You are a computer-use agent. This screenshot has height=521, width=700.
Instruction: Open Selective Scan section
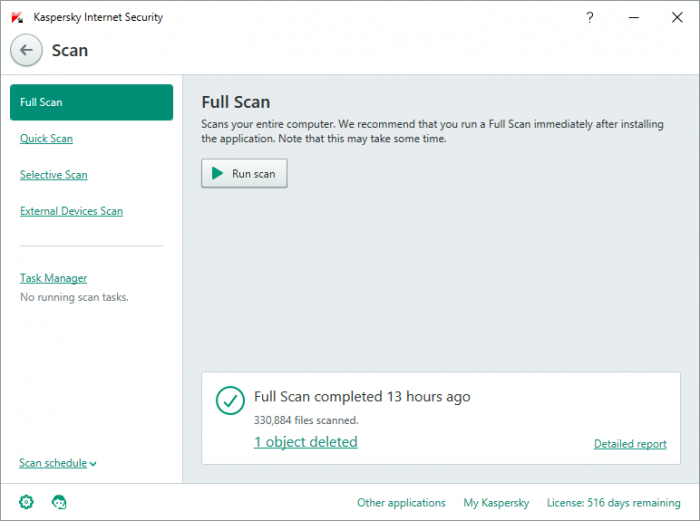click(x=54, y=175)
